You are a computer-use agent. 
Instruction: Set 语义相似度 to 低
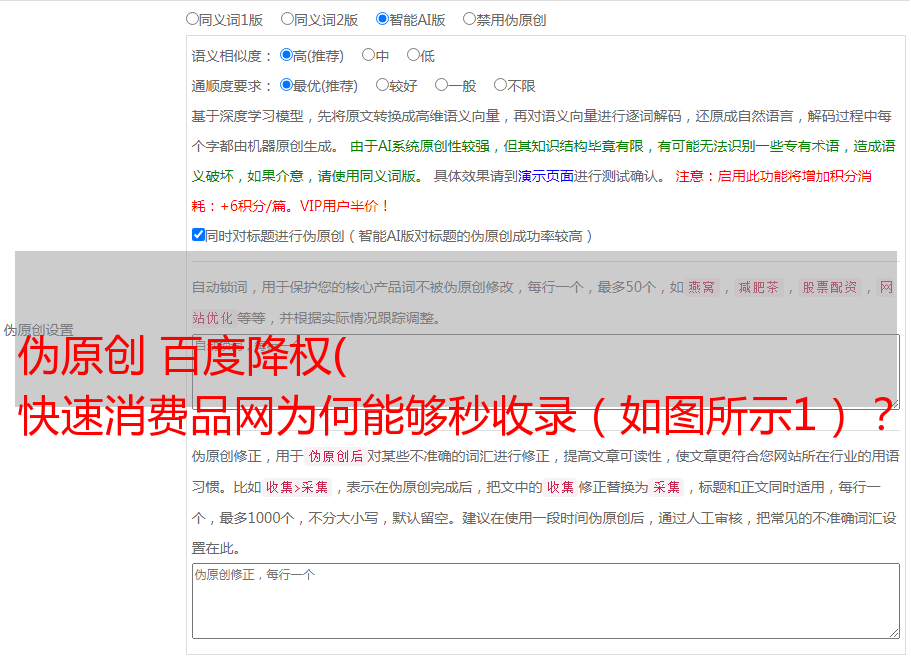(413, 55)
